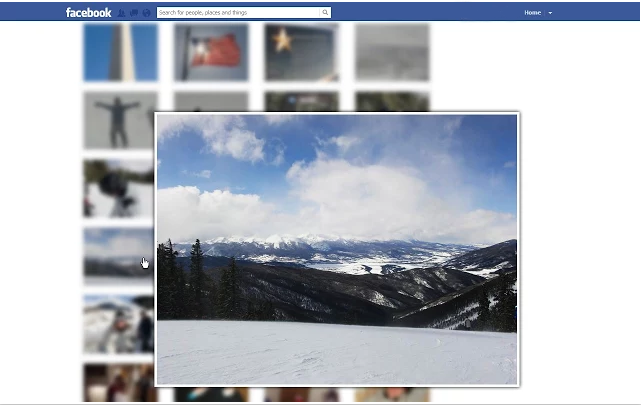
Task: Click the Facebook logo
Action: point(88,13)
